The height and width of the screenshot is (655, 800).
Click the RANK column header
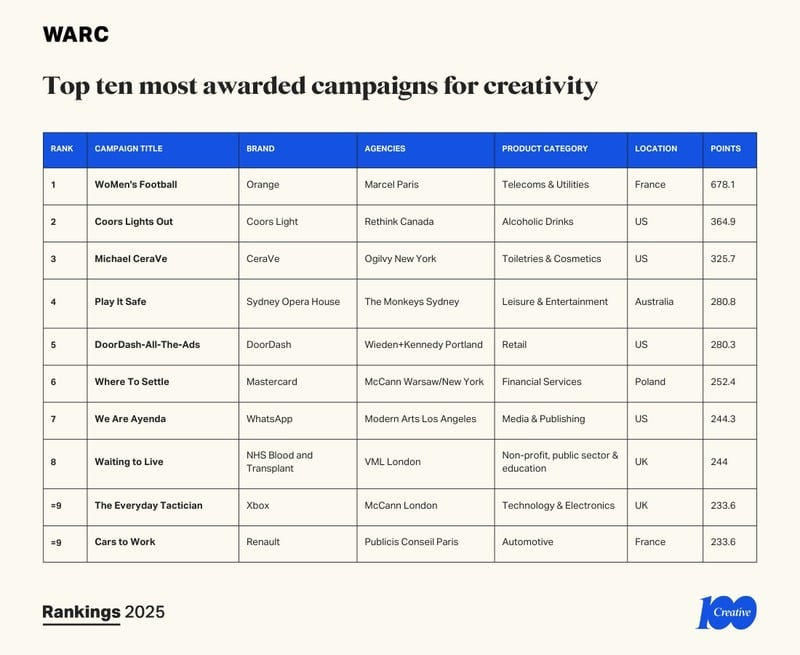click(x=62, y=149)
